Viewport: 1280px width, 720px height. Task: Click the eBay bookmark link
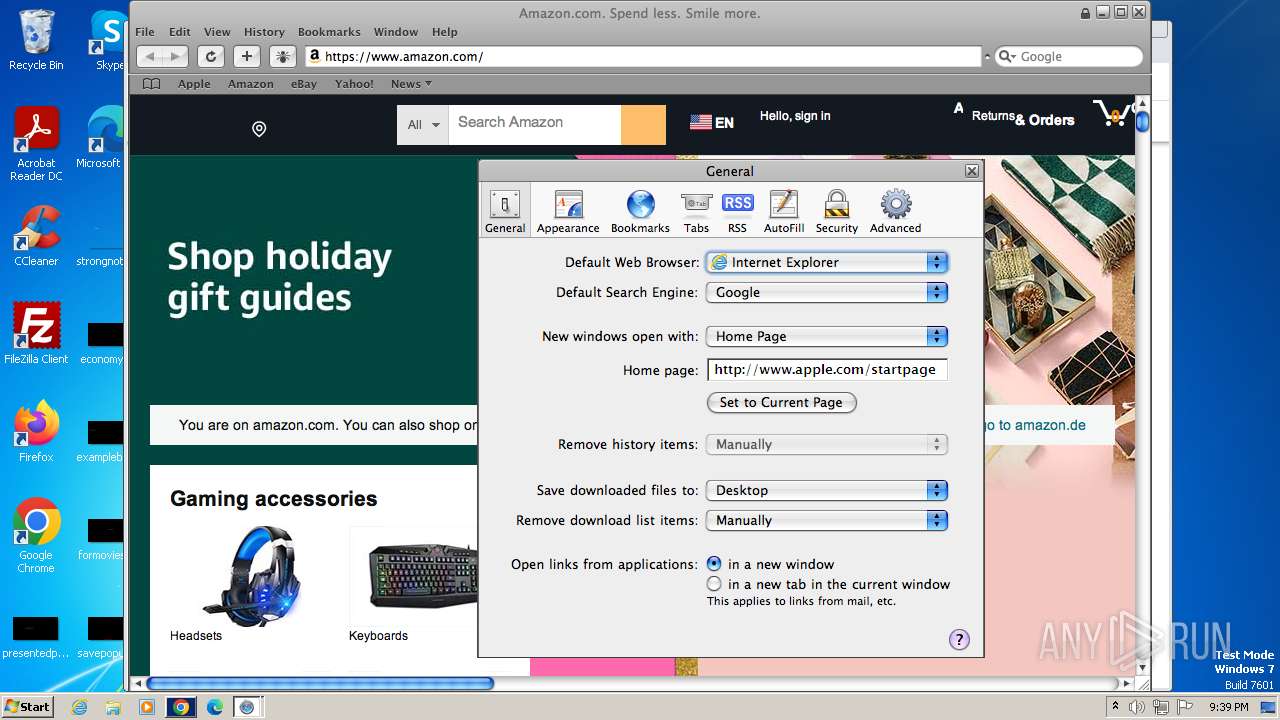(x=304, y=84)
